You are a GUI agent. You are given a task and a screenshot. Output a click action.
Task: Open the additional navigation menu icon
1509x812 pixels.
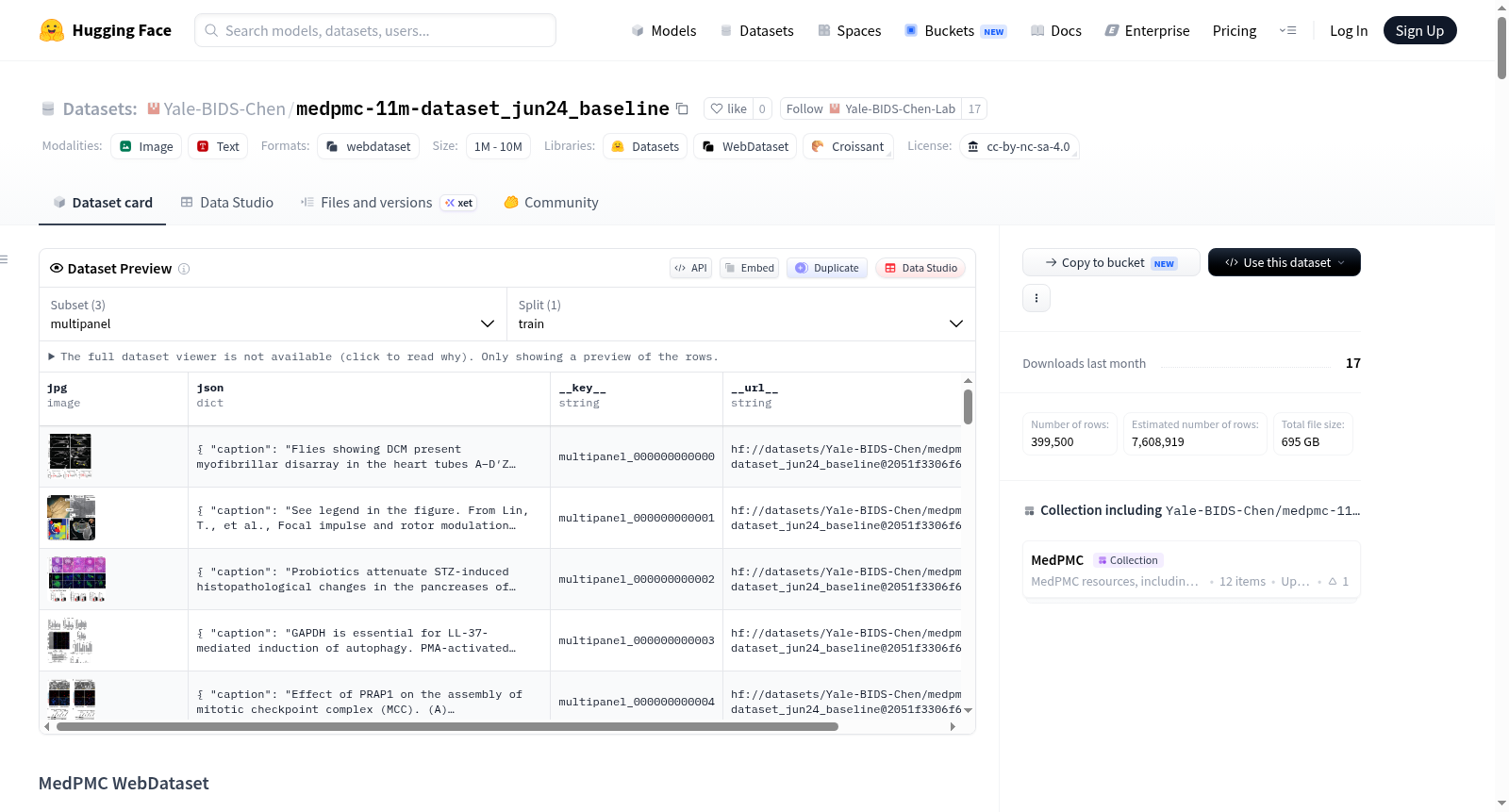click(1287, 30)
